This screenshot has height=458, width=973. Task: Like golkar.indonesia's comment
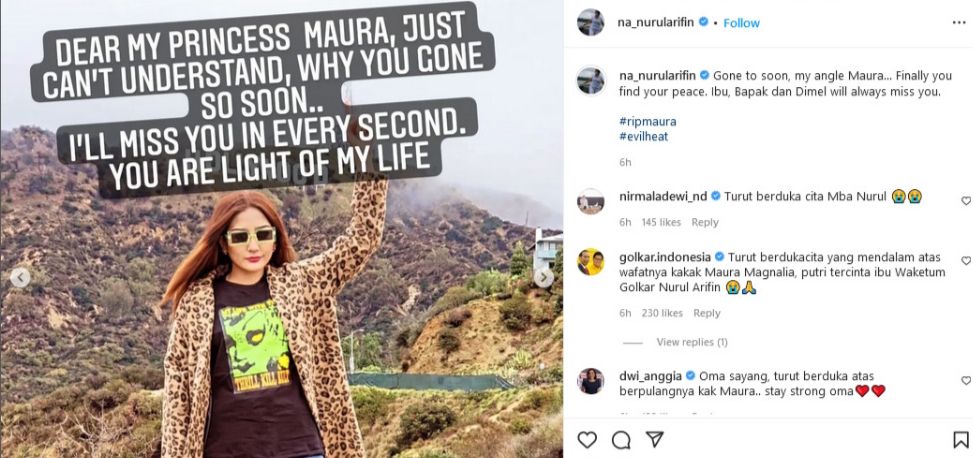pyautogui.click(x=965, y=261)
